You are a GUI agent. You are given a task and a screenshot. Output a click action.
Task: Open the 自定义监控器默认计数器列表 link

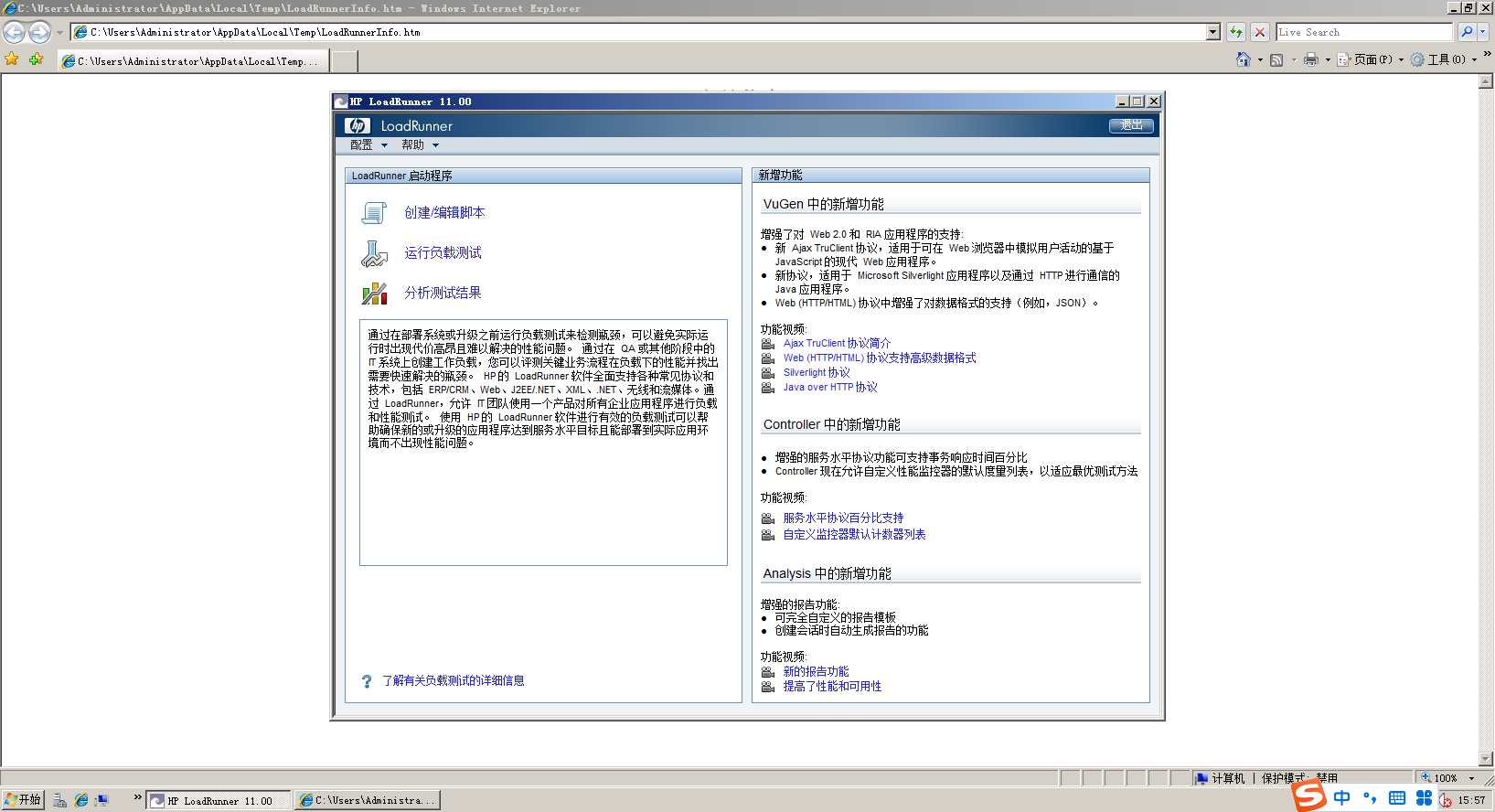coord(855,535)
